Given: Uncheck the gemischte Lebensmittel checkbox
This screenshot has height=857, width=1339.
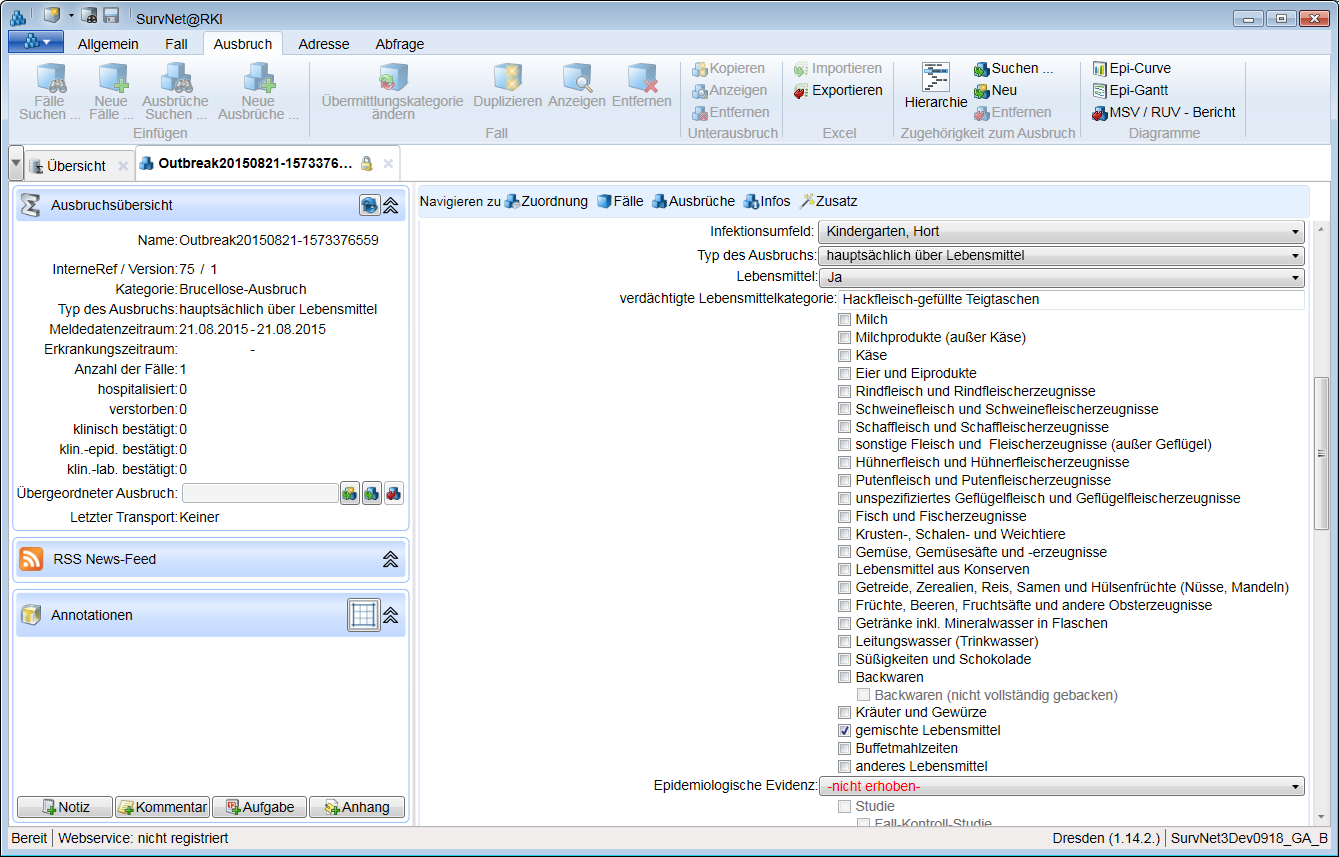Looking at the screenshot, I should click(844, 731).
